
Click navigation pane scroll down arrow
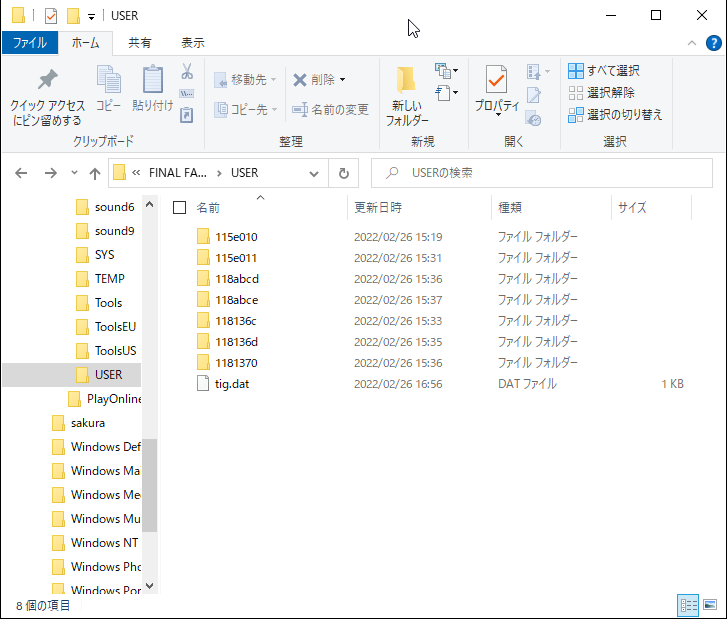coord(149,586)
